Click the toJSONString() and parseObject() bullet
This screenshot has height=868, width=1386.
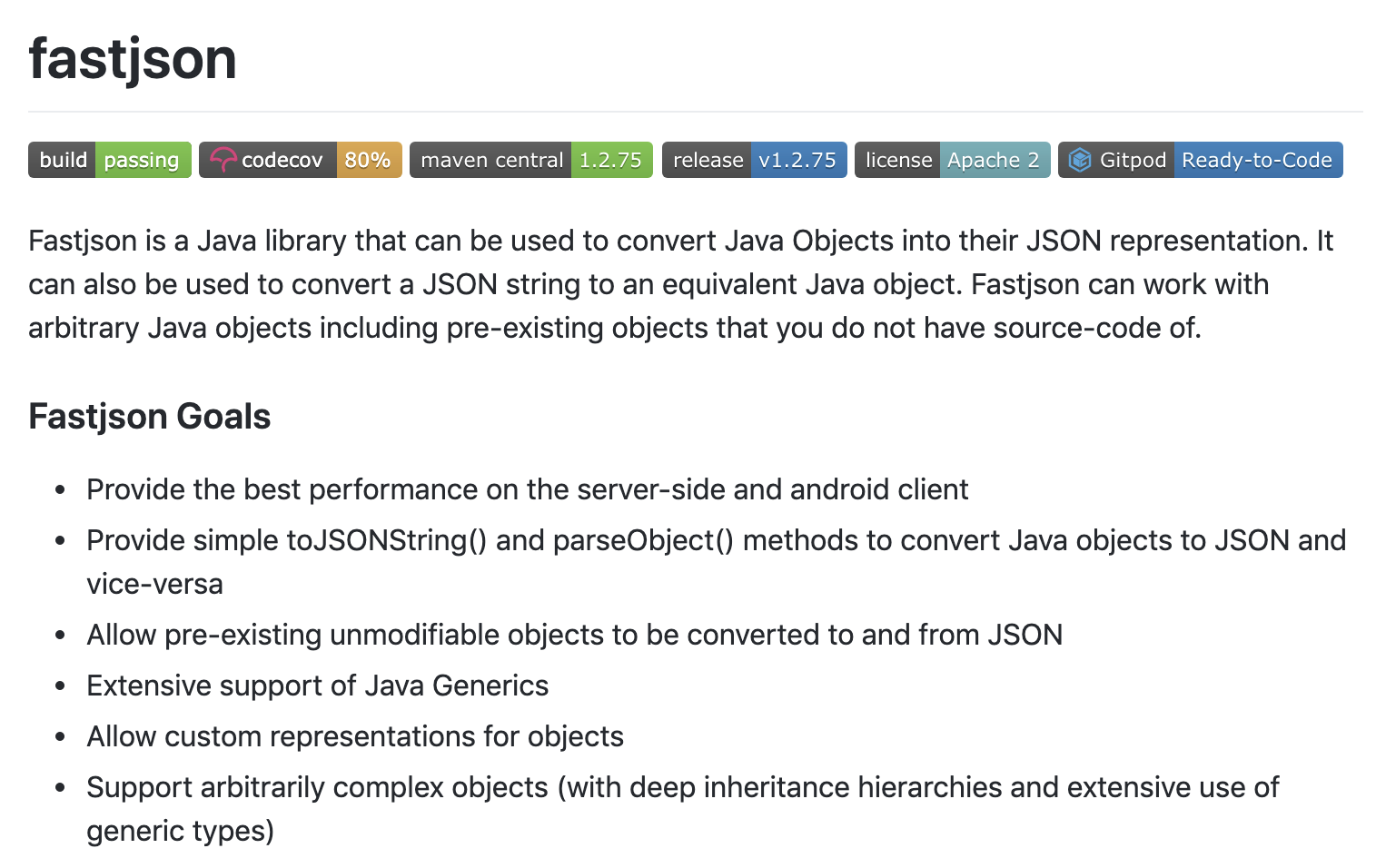(716, 541)
